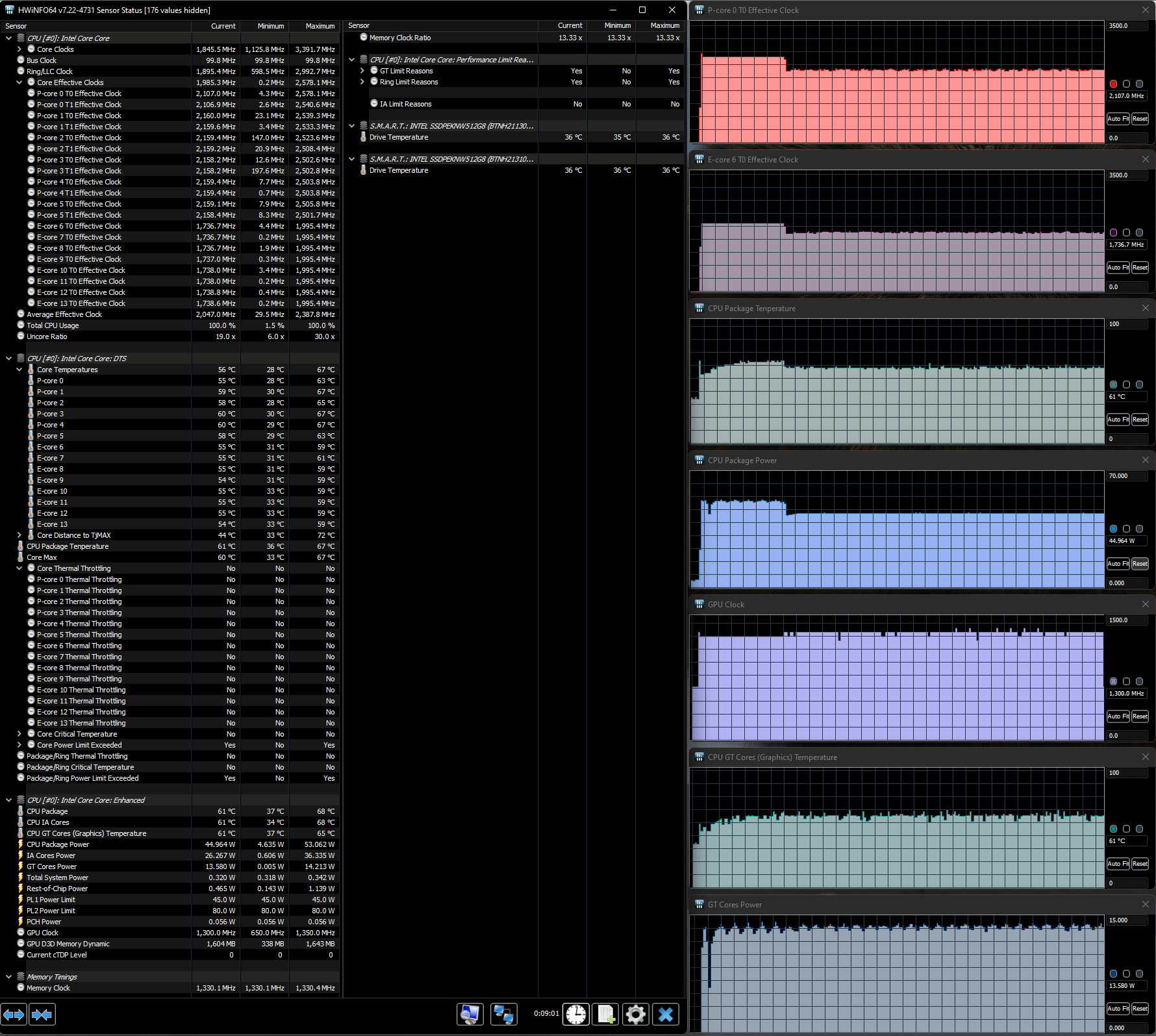Select the P-core 5 T1 Effective Clock row
This screenshot has width=1156, height=1036.
[170, 215]
